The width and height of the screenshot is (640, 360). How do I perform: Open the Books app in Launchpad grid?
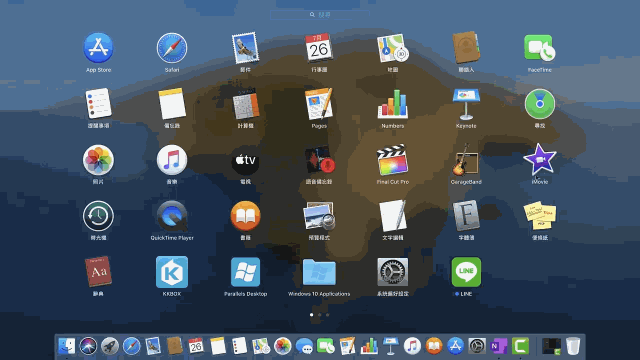(x=245, y=216)
